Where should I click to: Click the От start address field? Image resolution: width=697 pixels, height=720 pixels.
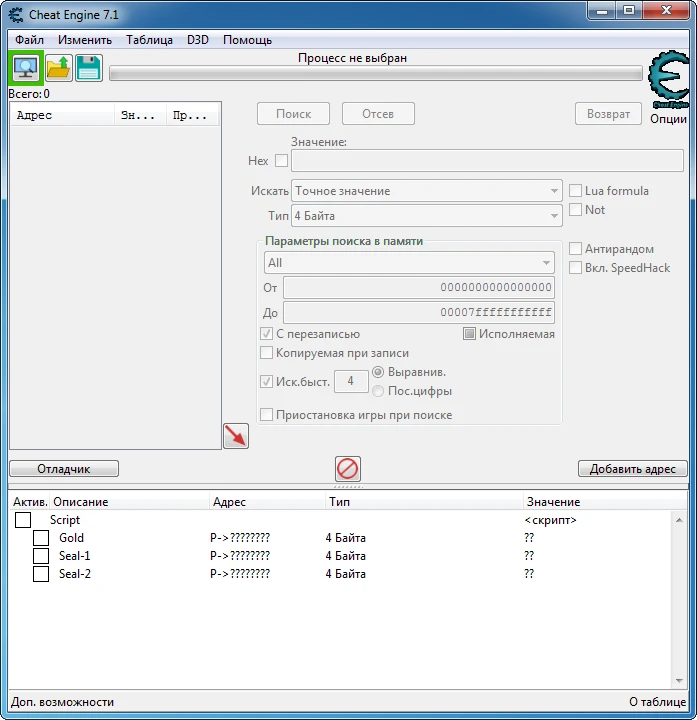click(419, 287)
